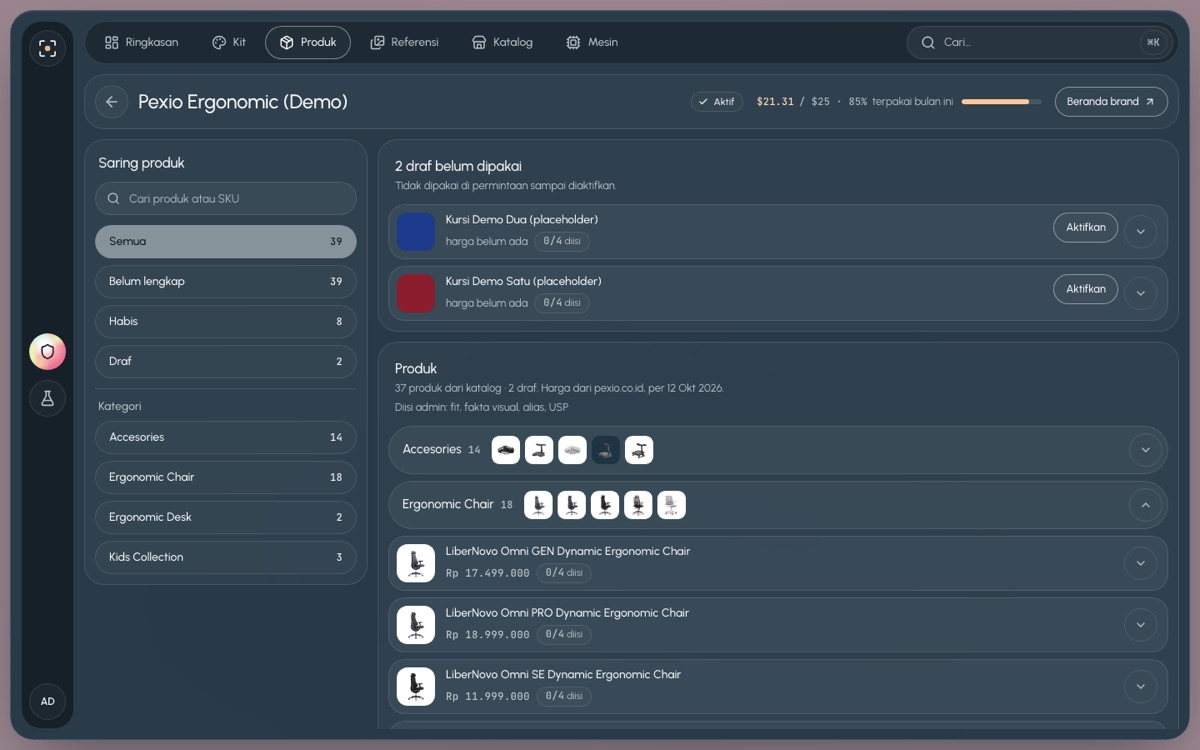Screen dimensions: 1200x750
Task: Click the blue thumbnail of Kursi Demo Dua
Action: pyautogui.click(x=416, y=232)
